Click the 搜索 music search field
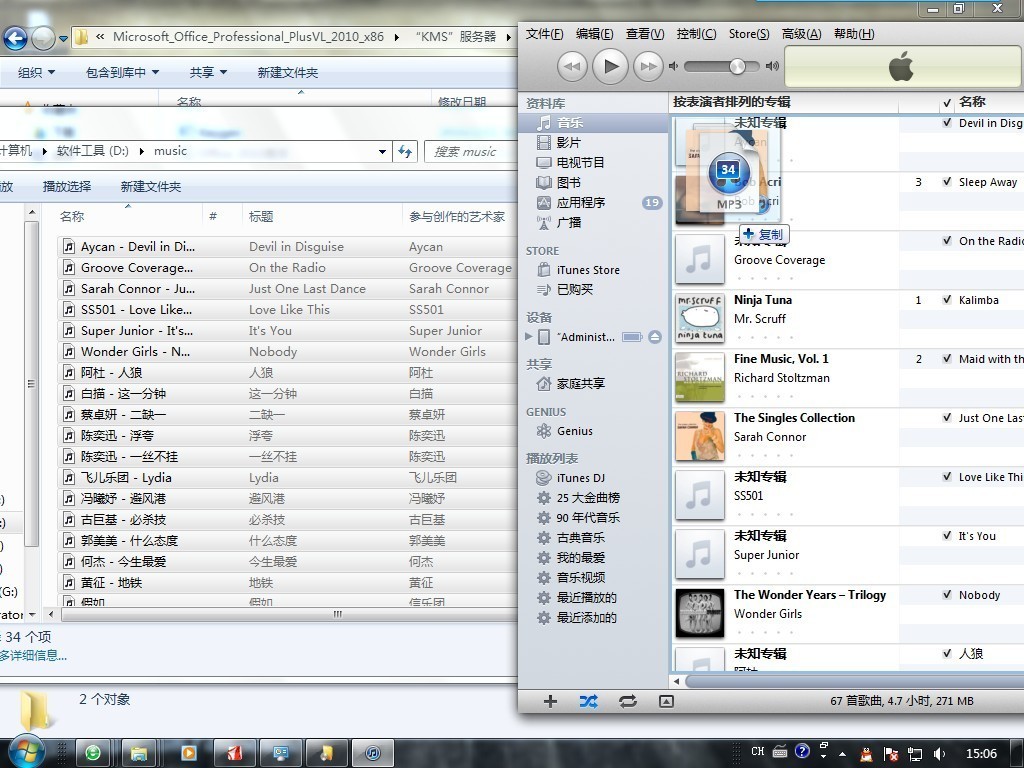The image size is (1024, 768). tap(470, 152)
